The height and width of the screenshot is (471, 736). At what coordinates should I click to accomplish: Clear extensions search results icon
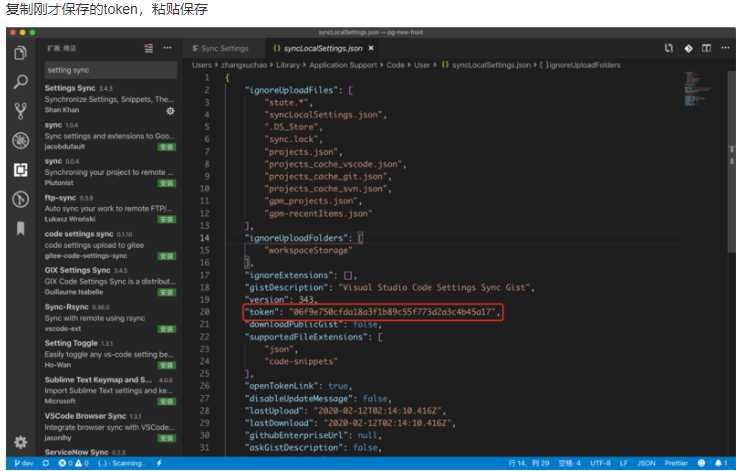pos(148,48)
